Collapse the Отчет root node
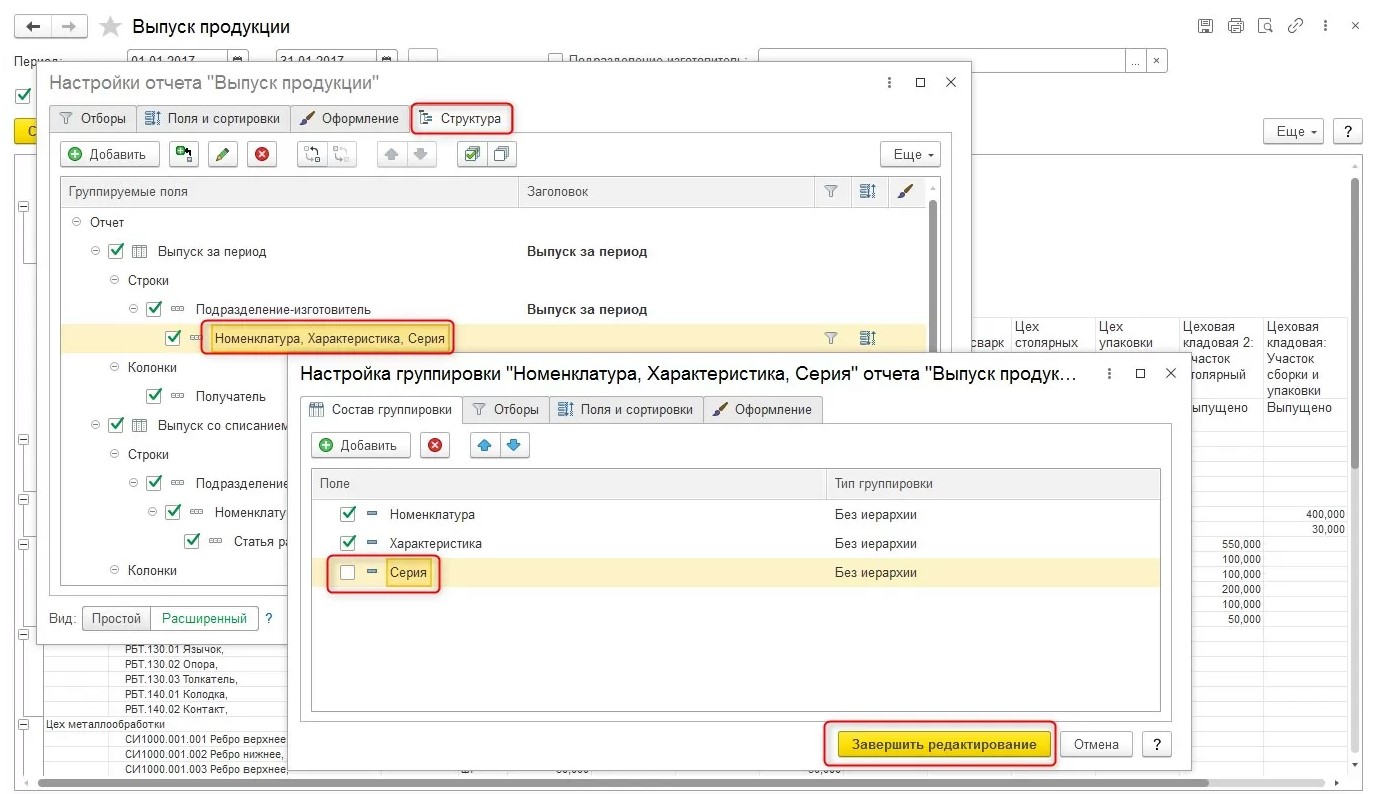1377x794 pixels. pos(77,222)
